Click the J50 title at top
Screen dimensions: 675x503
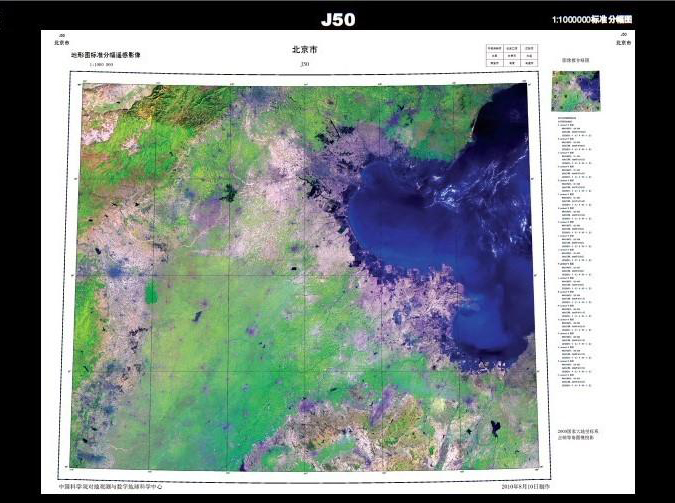[x=337, y=19]
